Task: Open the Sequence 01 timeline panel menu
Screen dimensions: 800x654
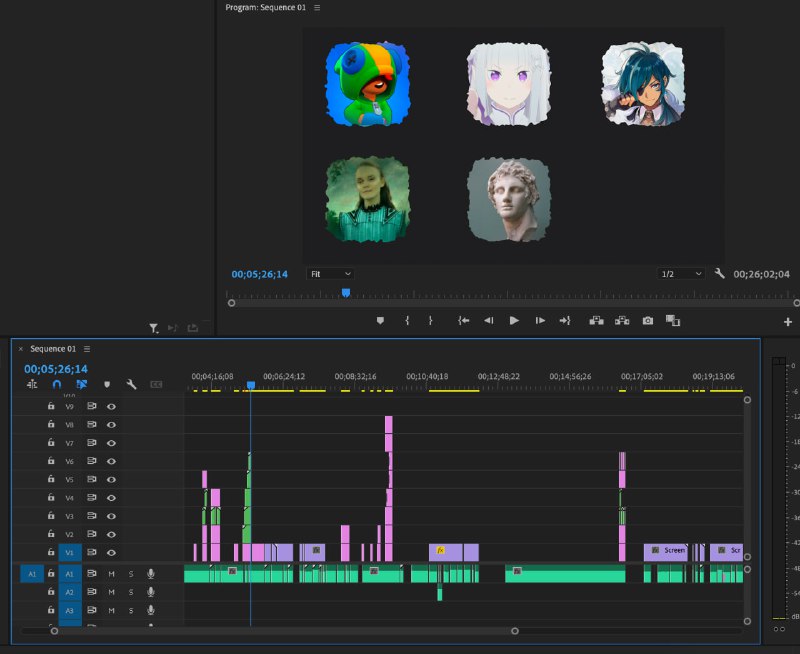Action: click(87, 349)
